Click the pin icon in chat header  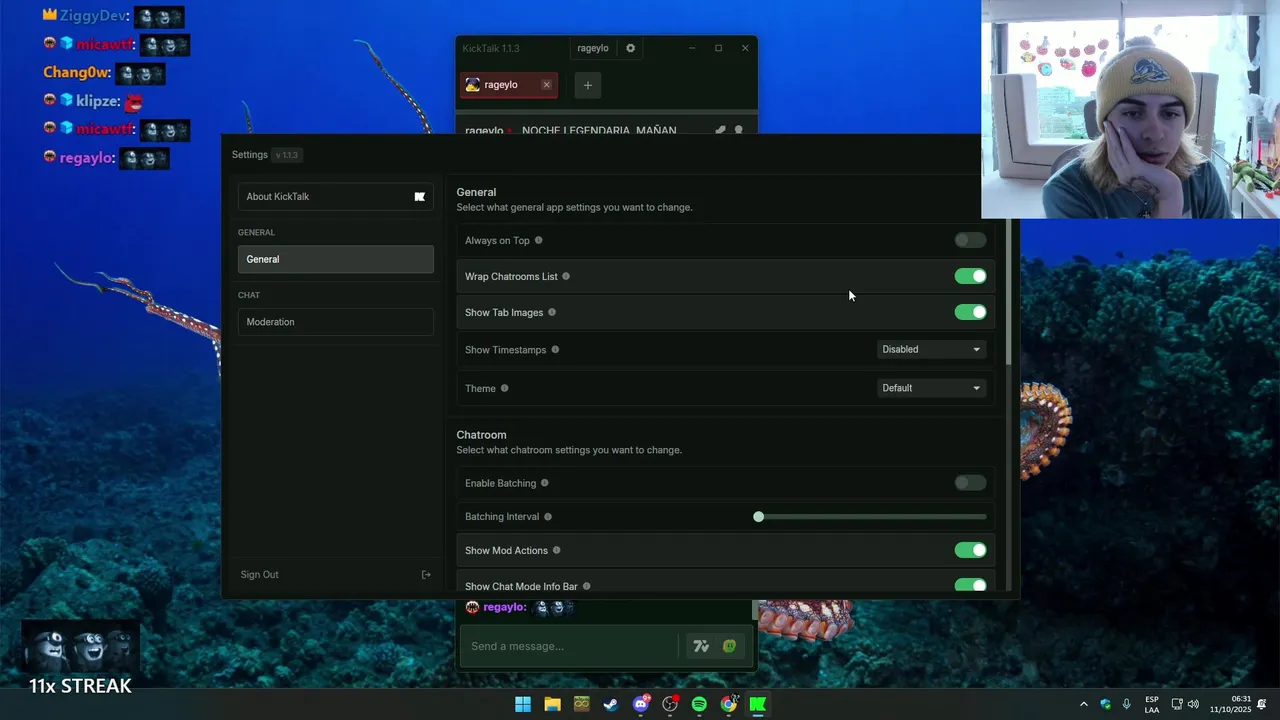[720, 130]
